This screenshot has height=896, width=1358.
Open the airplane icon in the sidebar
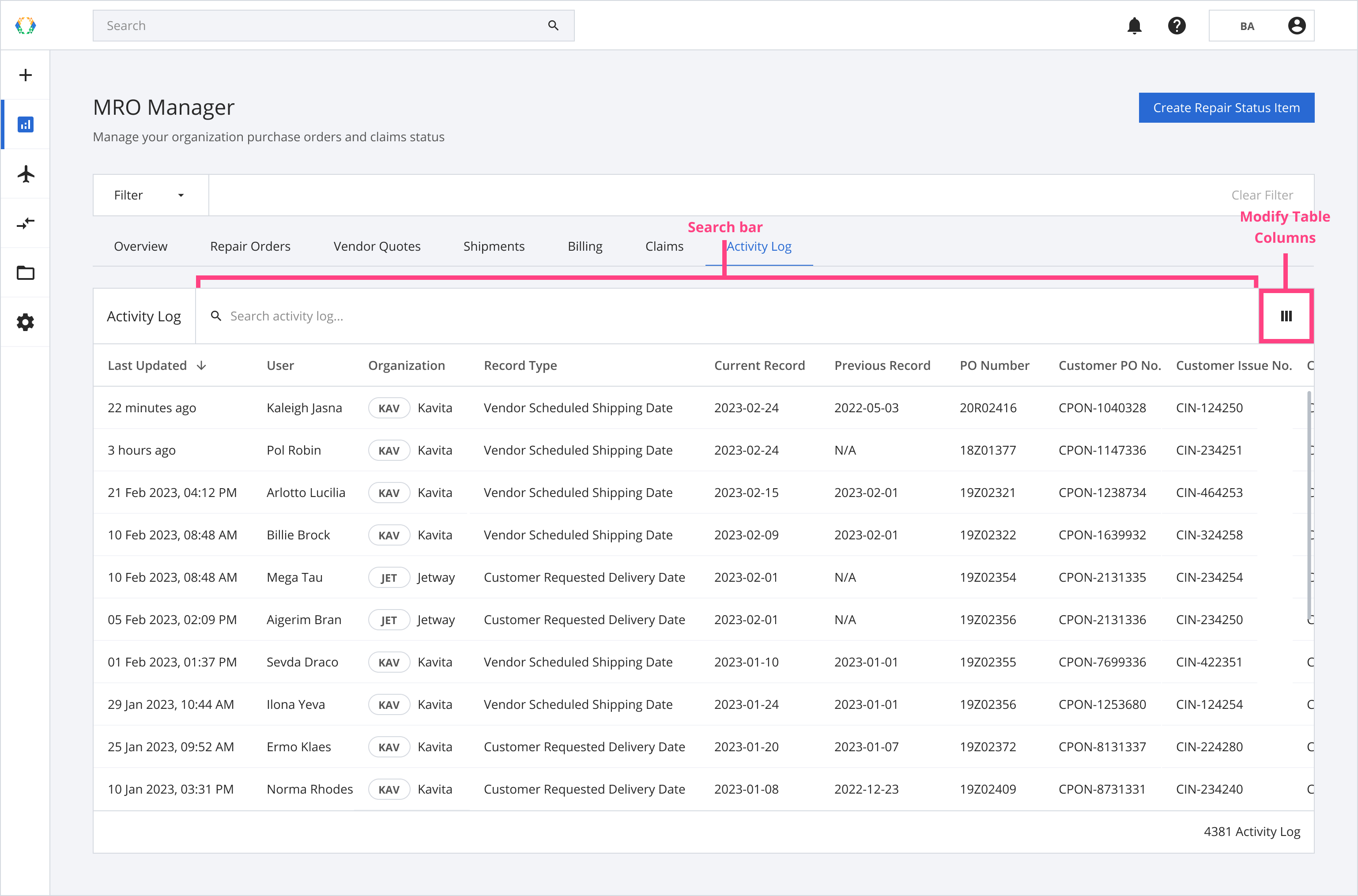click(x=25, y=174)
